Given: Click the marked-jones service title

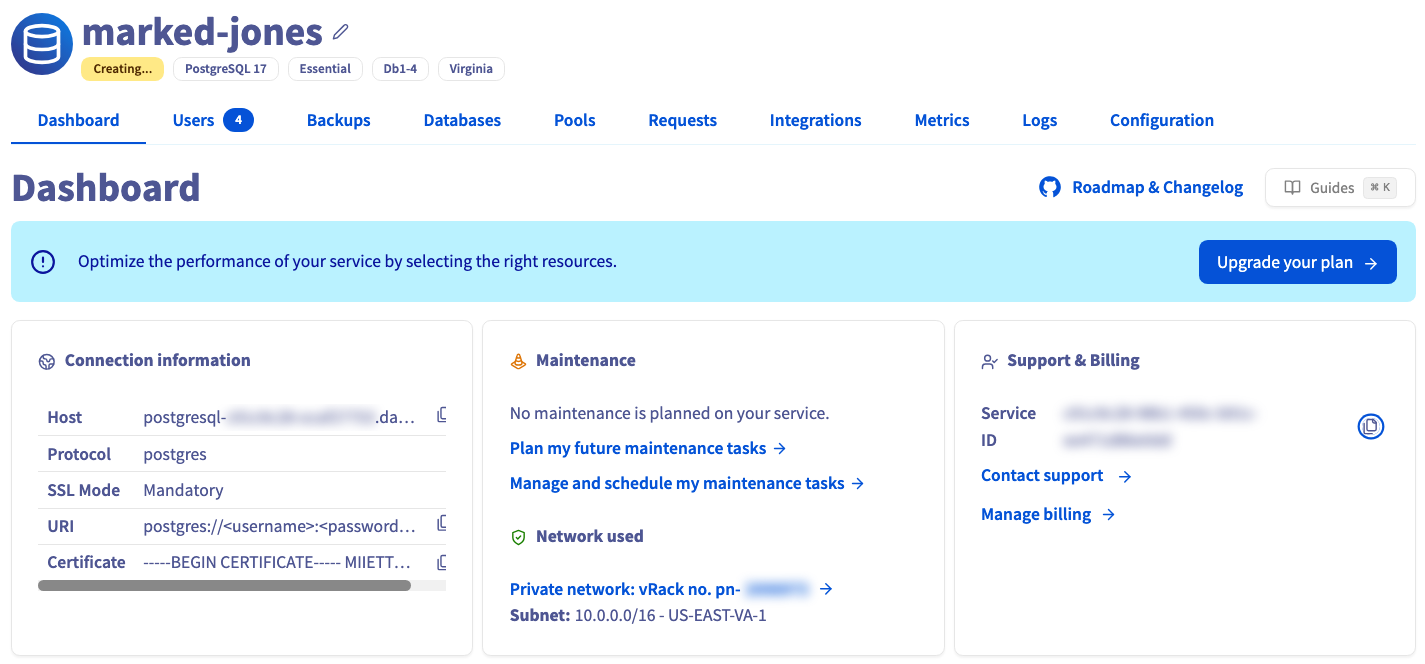Looking at the screenshot, I should 202,32.
